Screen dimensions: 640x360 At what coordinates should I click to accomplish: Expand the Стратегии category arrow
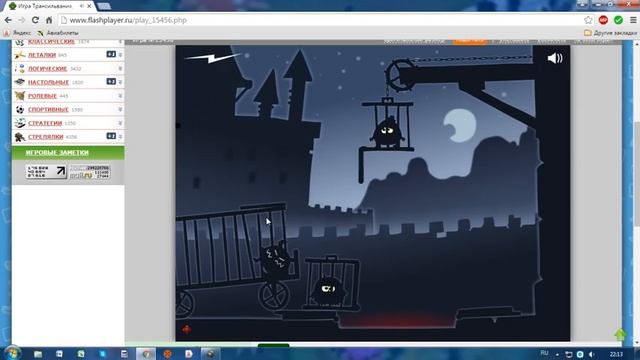click(120, 123)
